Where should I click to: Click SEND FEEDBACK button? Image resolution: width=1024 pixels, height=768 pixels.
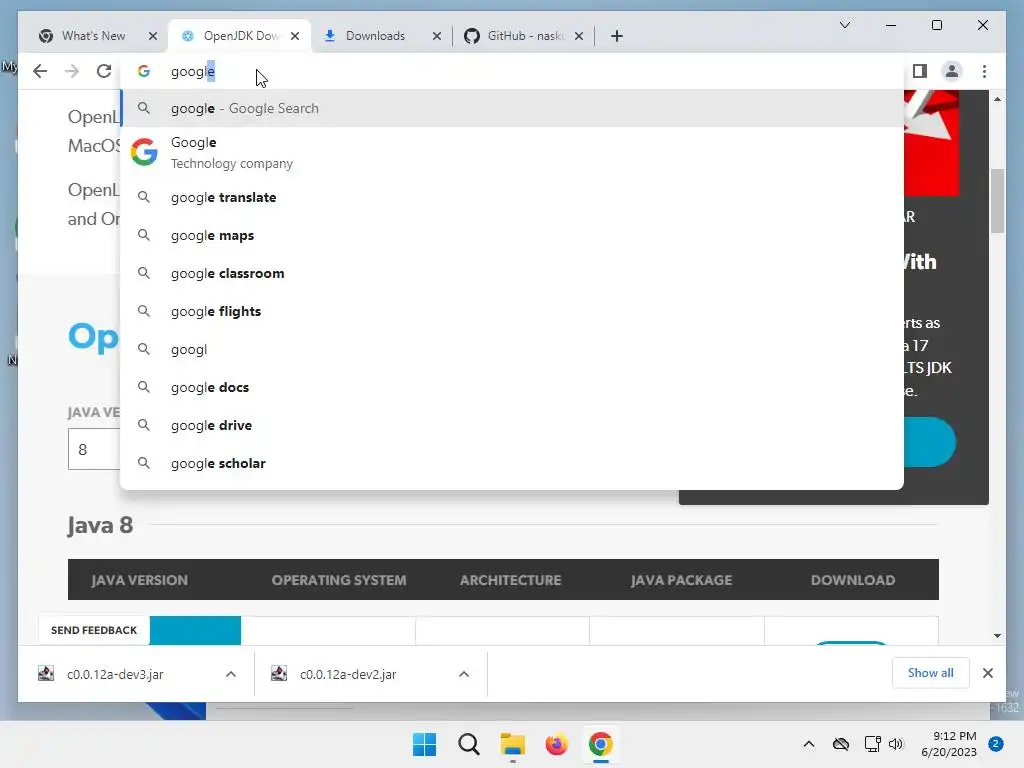coord(94,630)
